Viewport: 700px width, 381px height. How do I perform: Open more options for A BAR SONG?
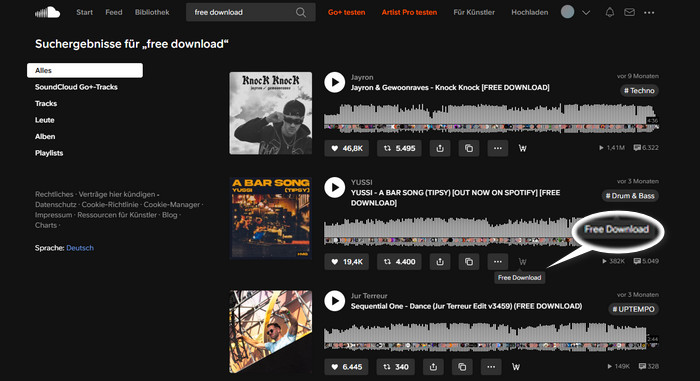[x=498, y=262]
